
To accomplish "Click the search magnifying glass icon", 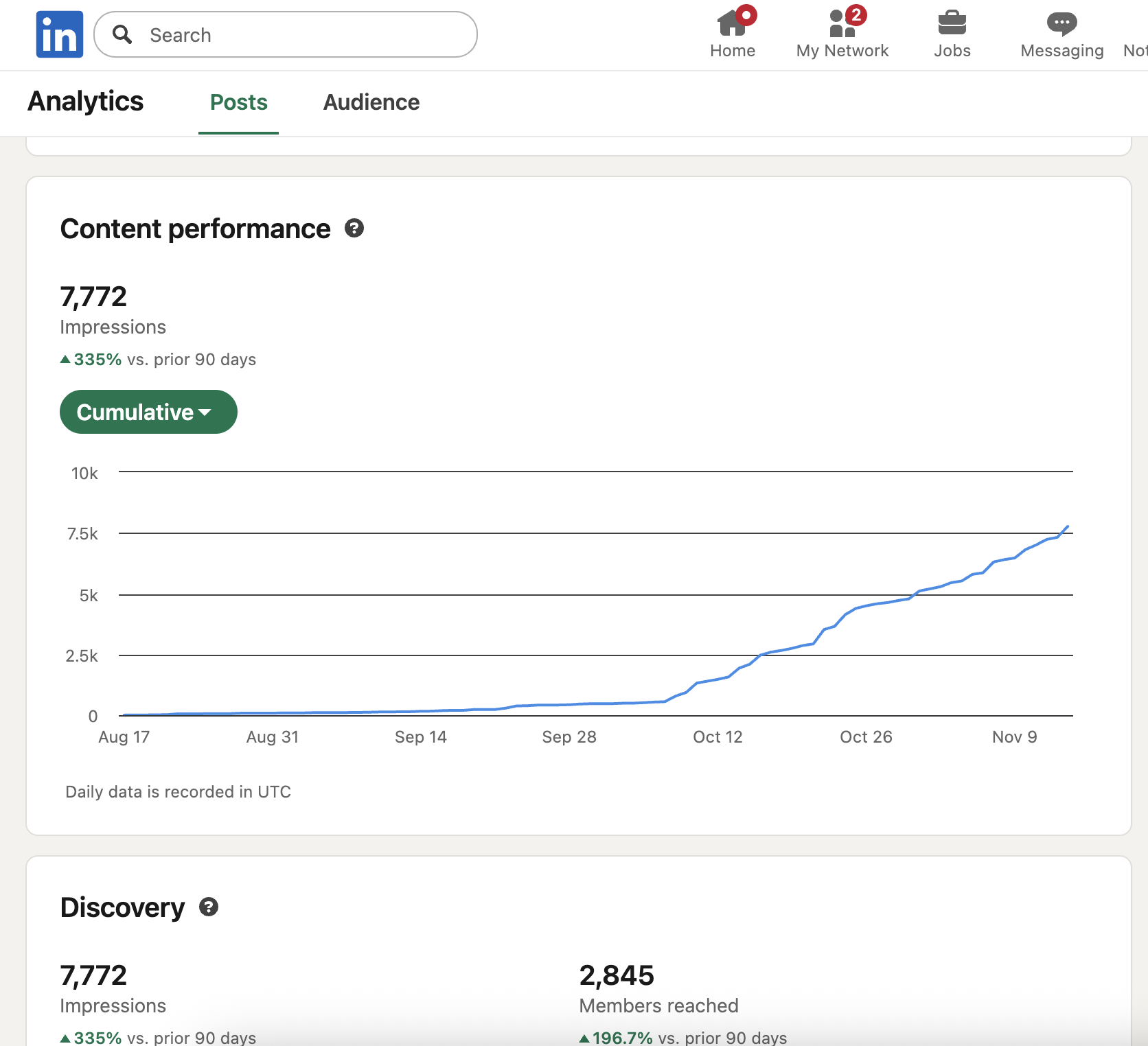I will coord(122,34).
